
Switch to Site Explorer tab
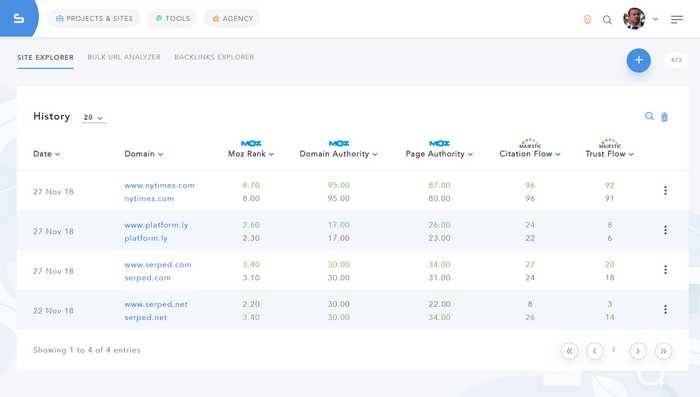point(46,57)
